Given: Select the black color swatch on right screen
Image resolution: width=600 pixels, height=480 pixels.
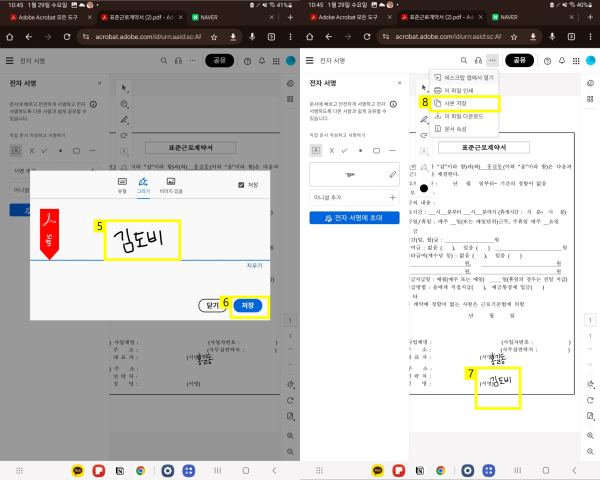Looking at the screenshot, I should (424, 188).
